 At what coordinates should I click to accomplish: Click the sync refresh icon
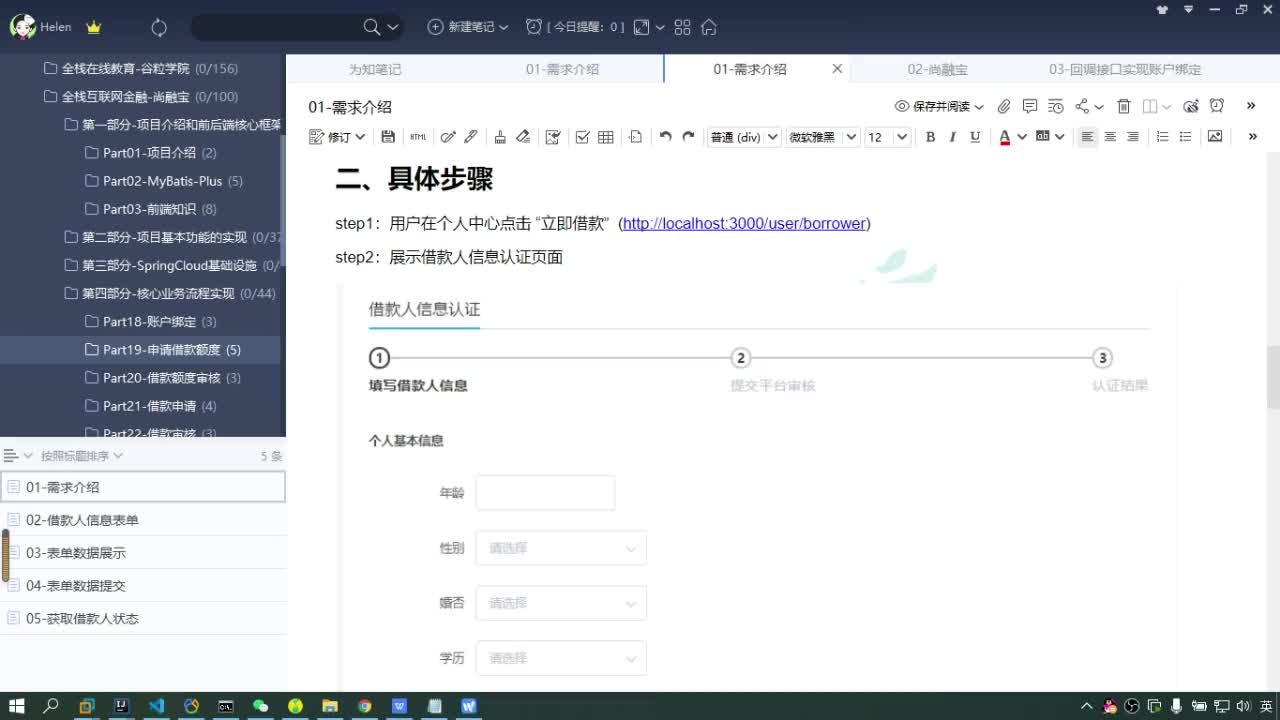click(159, 27)
